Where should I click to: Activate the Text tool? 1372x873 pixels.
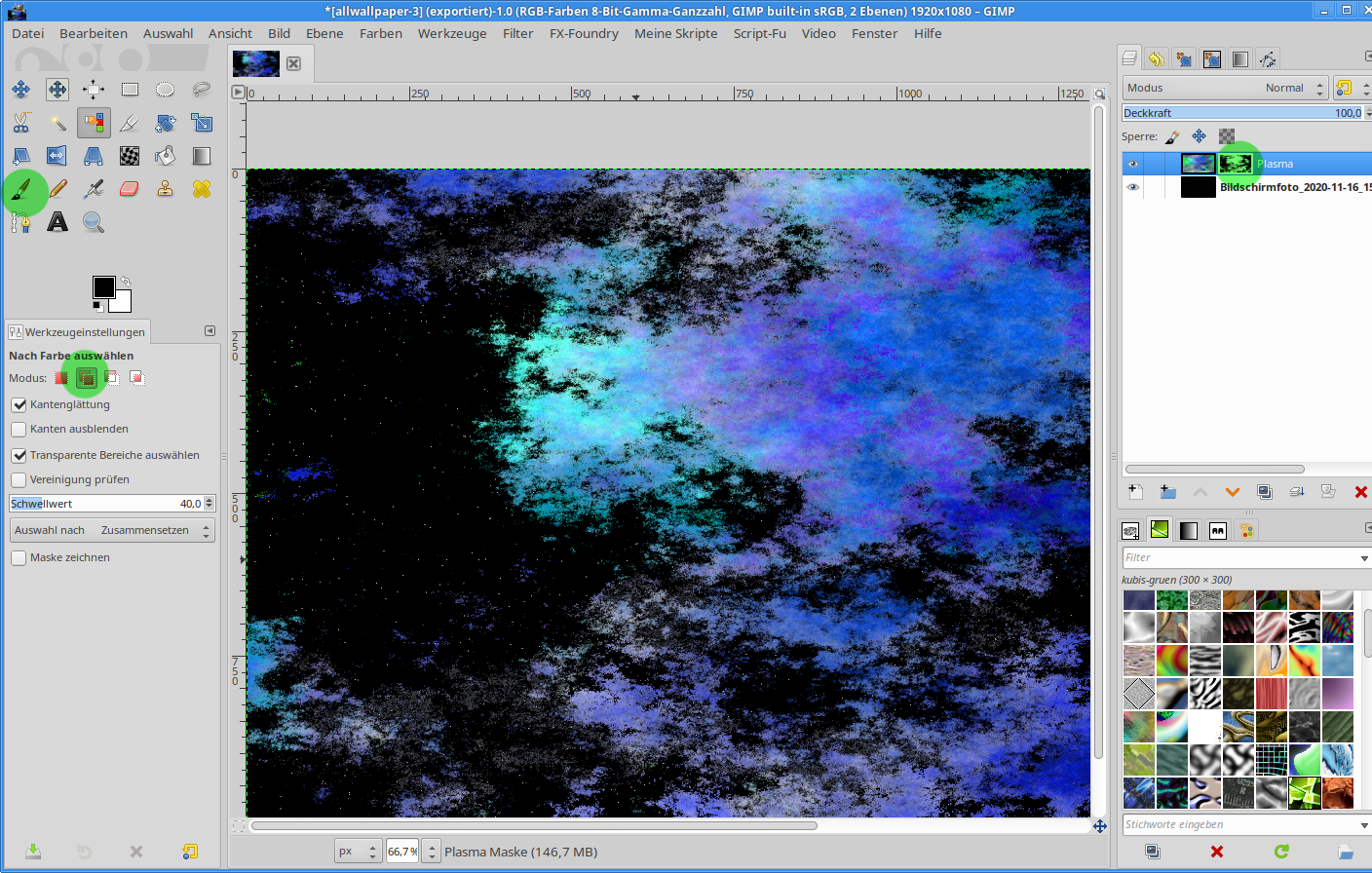[57, 222]
